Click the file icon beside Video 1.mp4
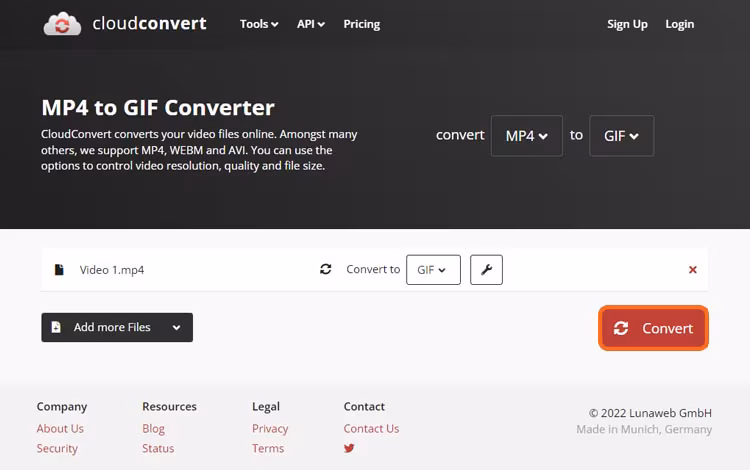The width and height of the screenshot is (750, 470). coord(59,270)
